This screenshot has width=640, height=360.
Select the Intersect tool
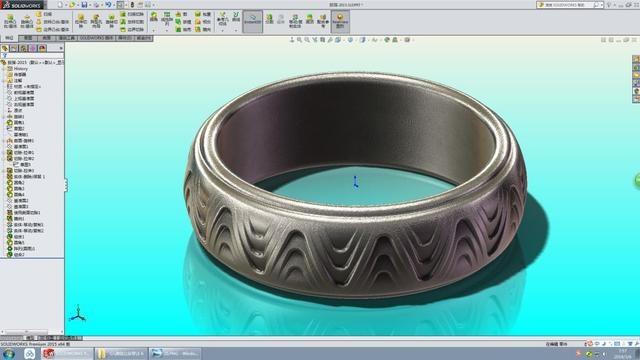(x=203, y=22)
